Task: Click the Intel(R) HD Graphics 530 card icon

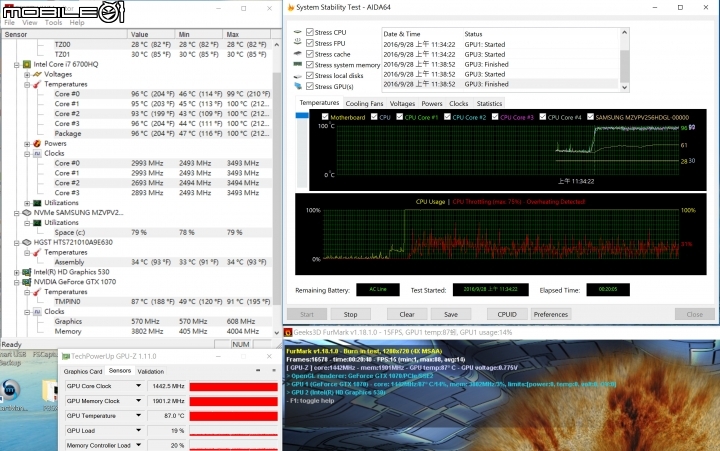Action: 27,272
